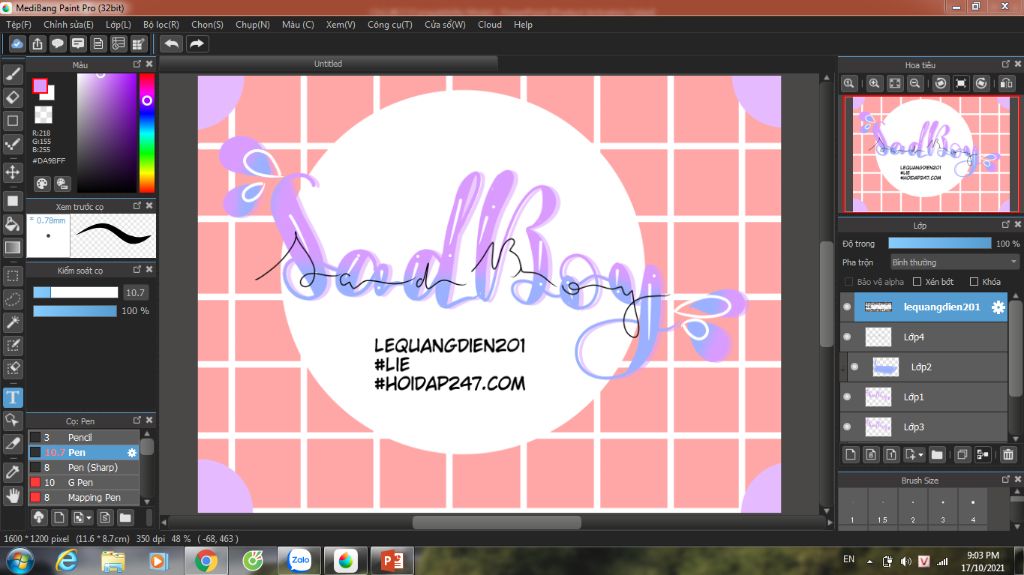
Task: Open the Lớp(L) menu
Action: (x=118, y=24)
